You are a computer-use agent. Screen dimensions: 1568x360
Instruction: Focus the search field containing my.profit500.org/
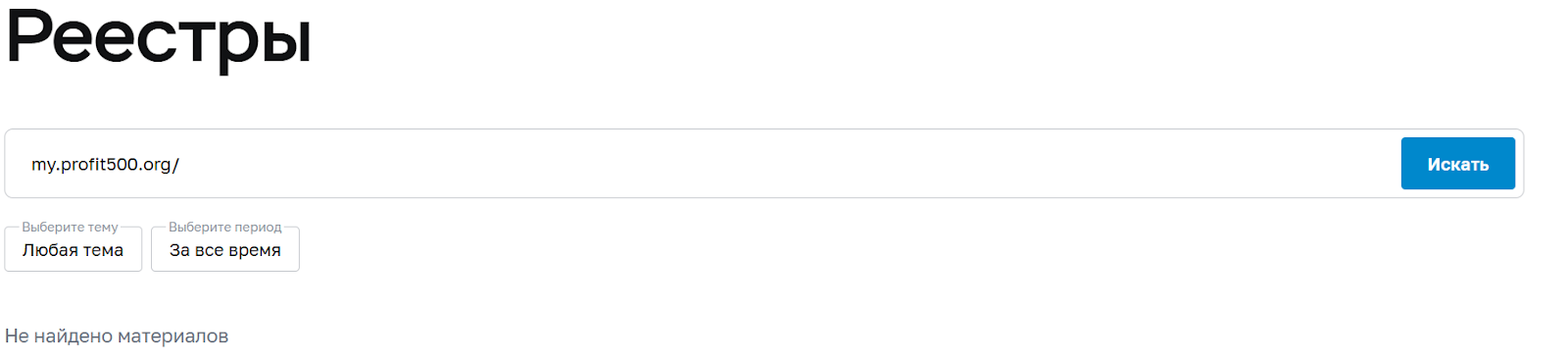coord(703,164)
